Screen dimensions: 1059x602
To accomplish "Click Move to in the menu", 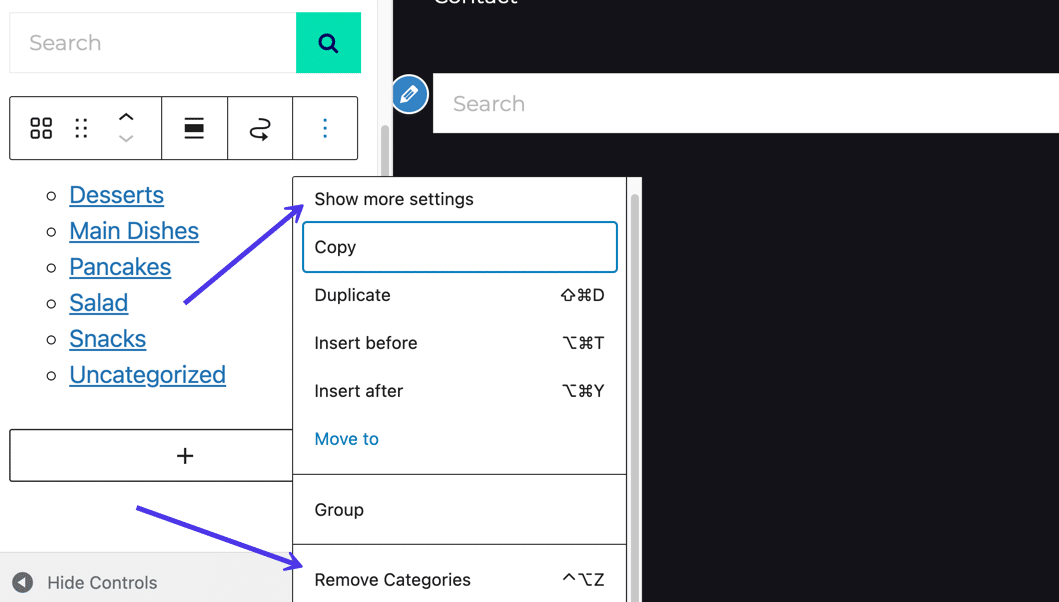I will tap(347, 439).
